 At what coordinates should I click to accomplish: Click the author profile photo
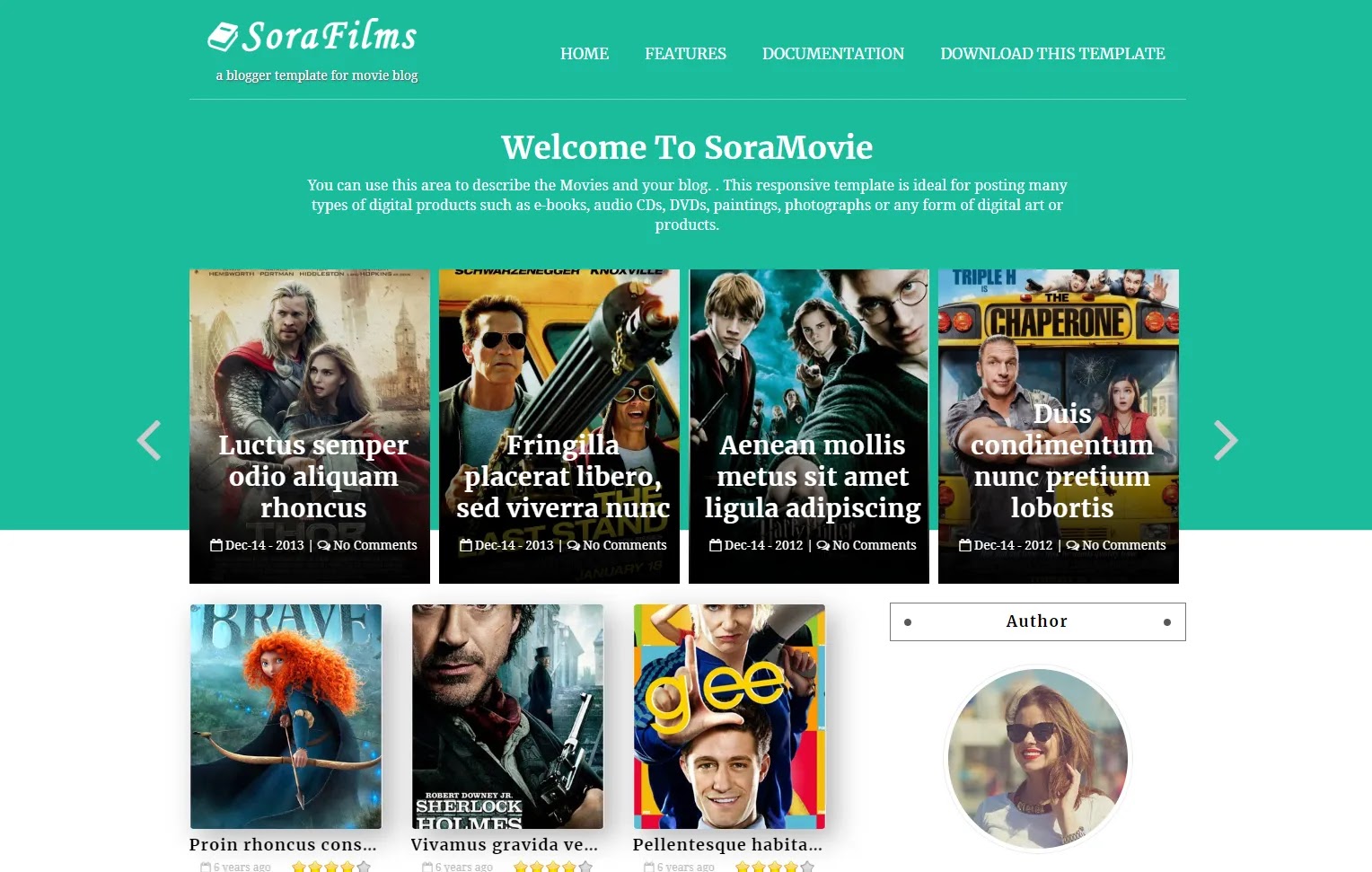coord(1038,759)
